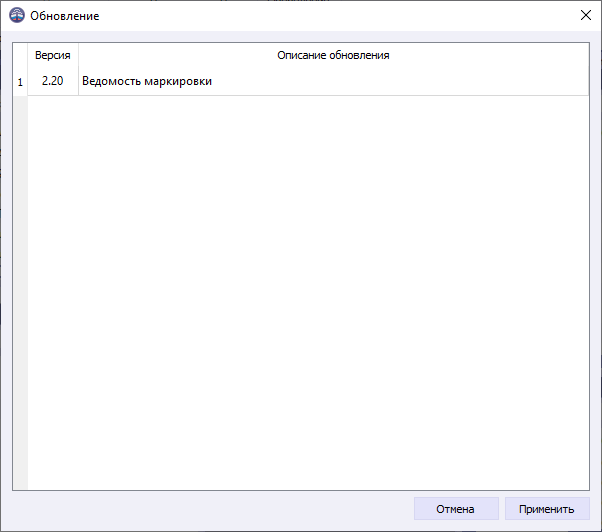Select version cell 2.20

pos(53,81)
